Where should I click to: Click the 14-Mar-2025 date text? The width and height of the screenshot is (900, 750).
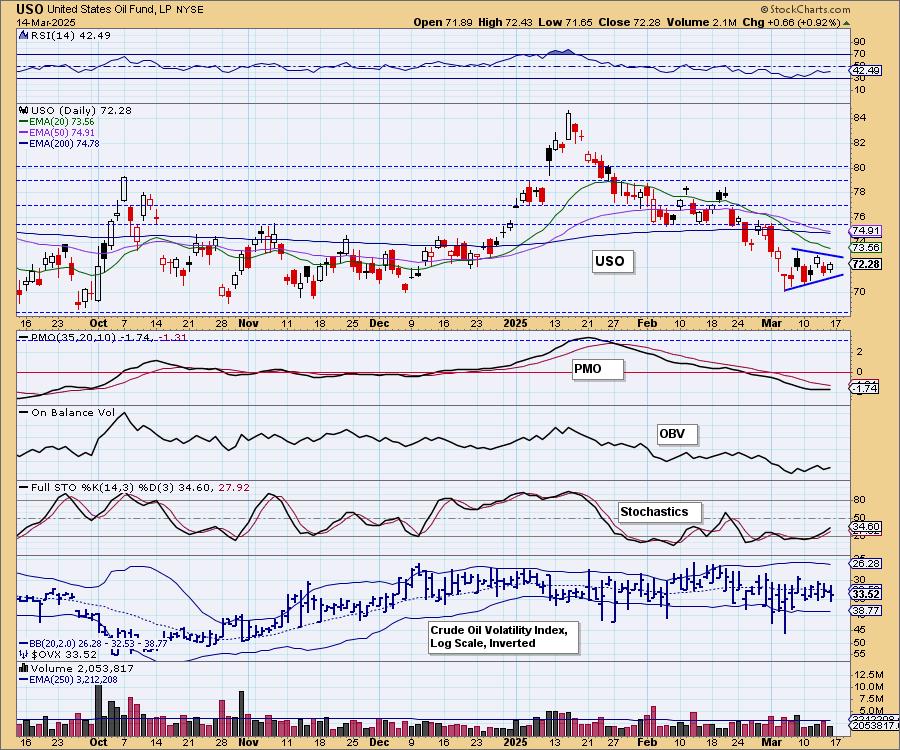pos(44,22)
